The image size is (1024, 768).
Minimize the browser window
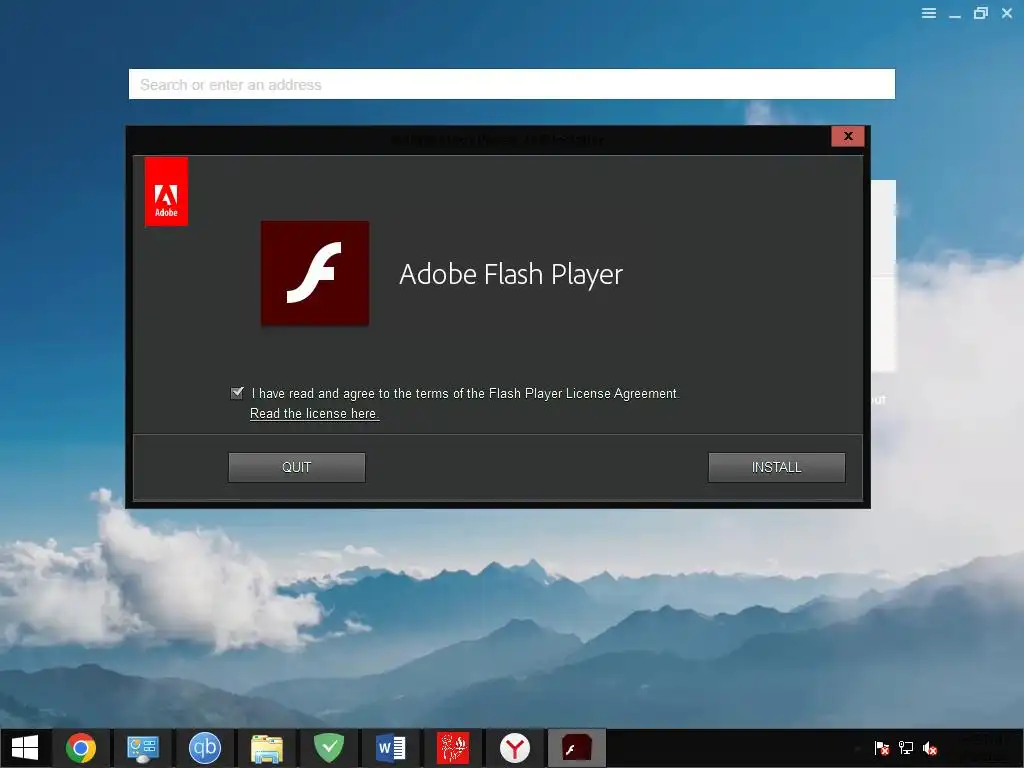click(x=955, y=14)
